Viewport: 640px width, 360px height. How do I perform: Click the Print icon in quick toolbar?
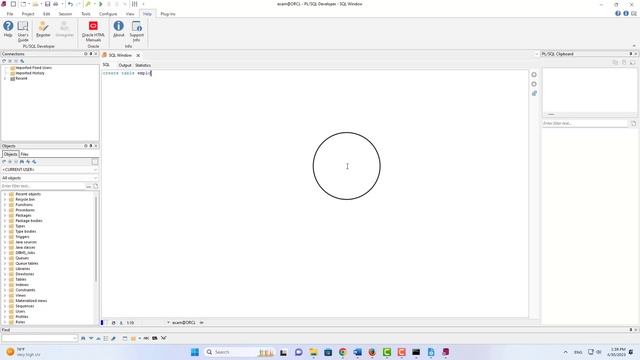(x=56, y=4)
